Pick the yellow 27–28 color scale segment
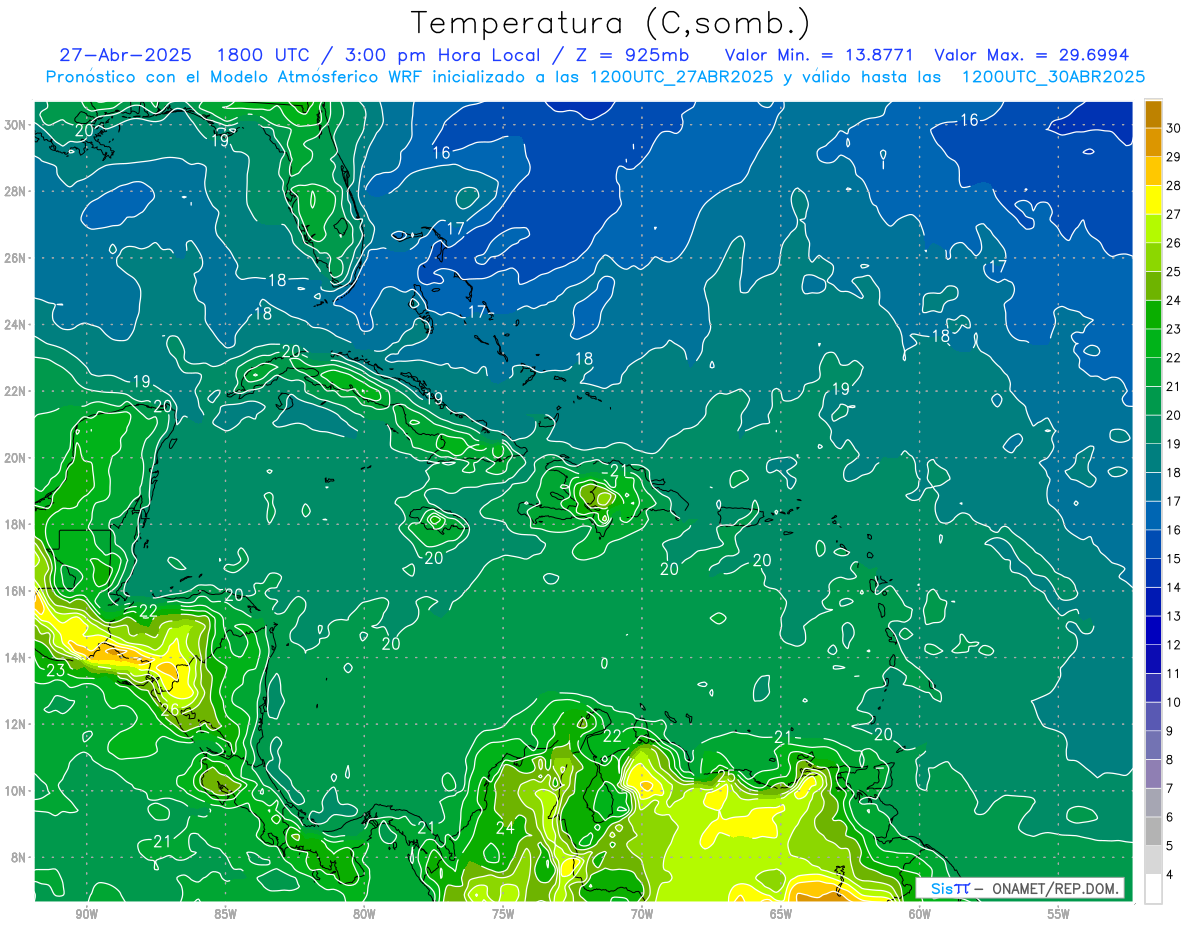This screenshot has height=927, width=1200. pos(1153,199)
